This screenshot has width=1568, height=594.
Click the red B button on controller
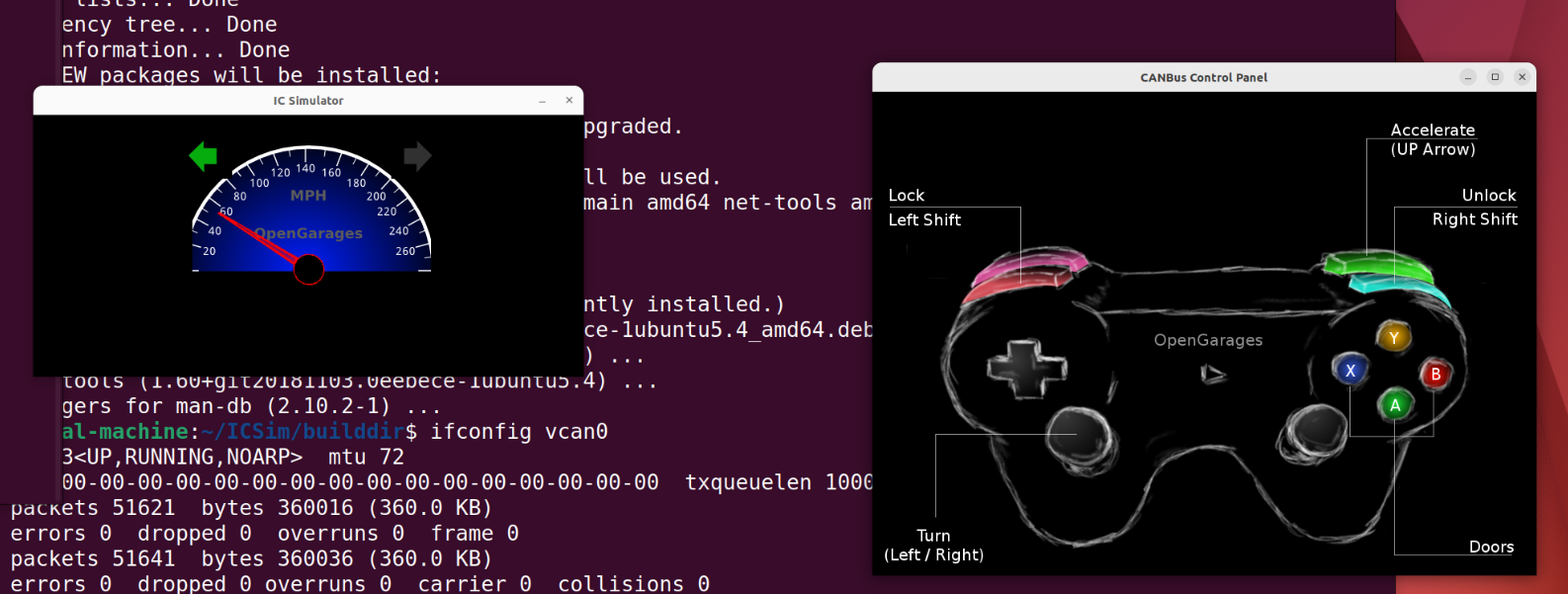tap(1436, 375)
